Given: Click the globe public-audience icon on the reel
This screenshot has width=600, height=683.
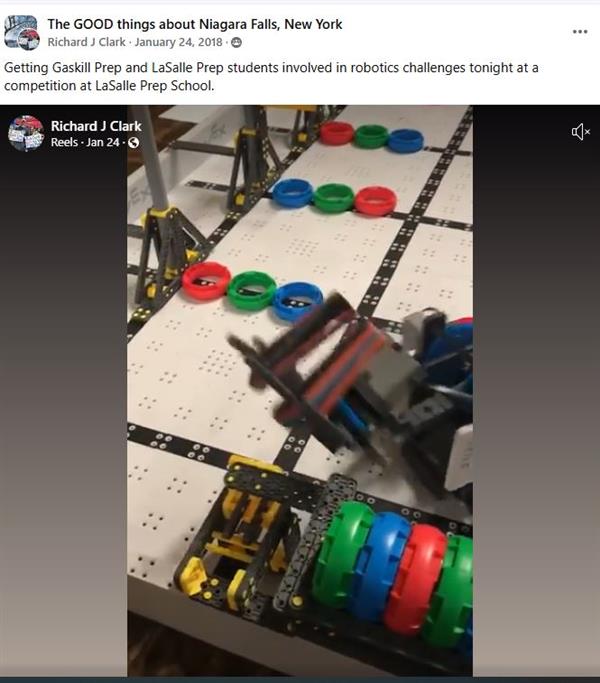Looking at the screenshot, I should (134, 142).
